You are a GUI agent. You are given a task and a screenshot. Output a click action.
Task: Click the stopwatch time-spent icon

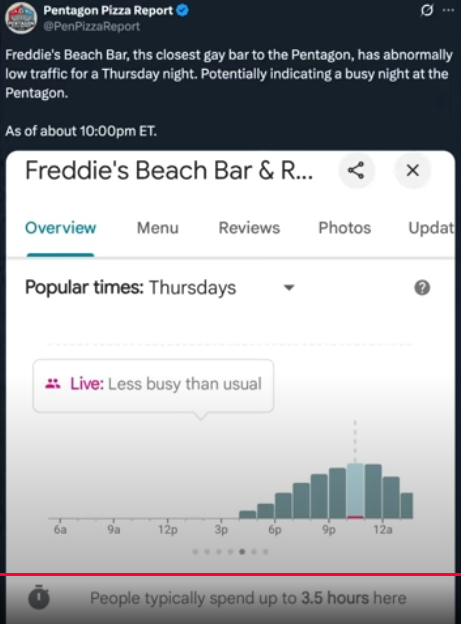(x=39, y=597)
